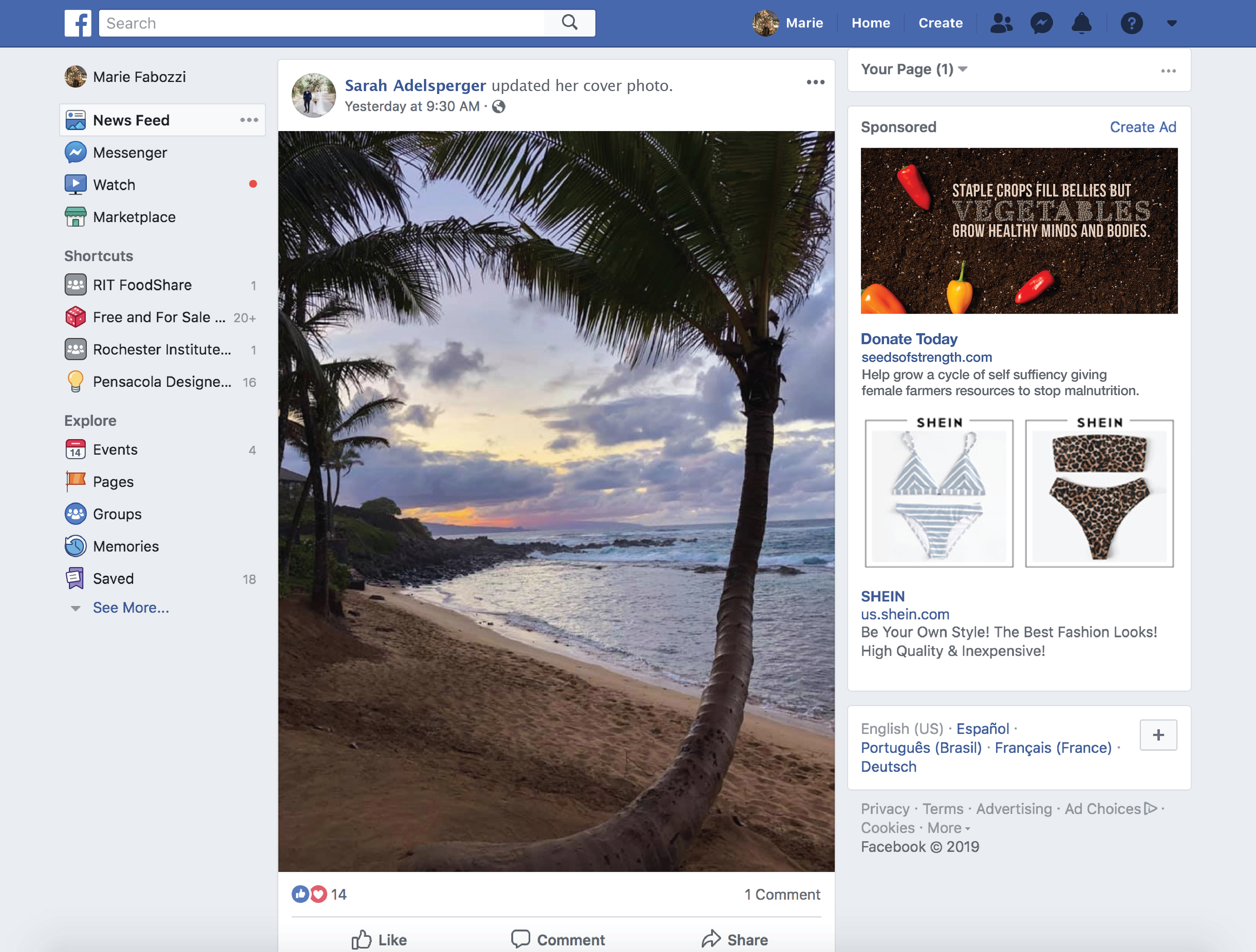This screenshot has height=952, width=1256.
Task: Click the Pages flag icon
Action: tap(76, 482)
